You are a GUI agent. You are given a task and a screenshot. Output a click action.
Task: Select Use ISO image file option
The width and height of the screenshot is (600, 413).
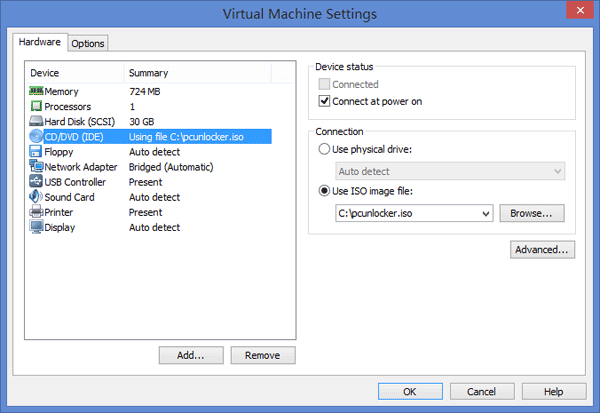coord(324,192)
